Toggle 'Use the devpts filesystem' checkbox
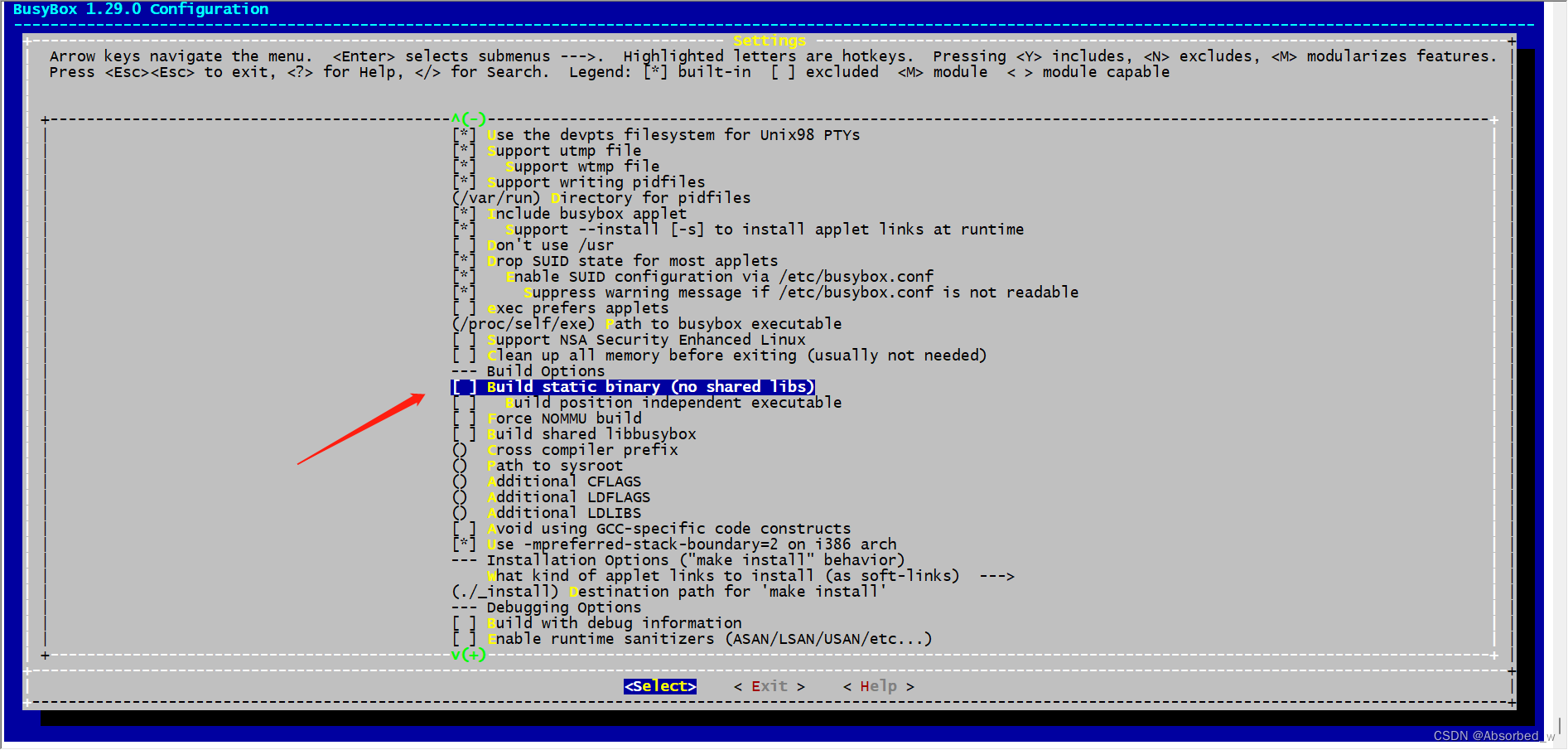The height and width of the screenshot is (750, 1568). (464, 135)
